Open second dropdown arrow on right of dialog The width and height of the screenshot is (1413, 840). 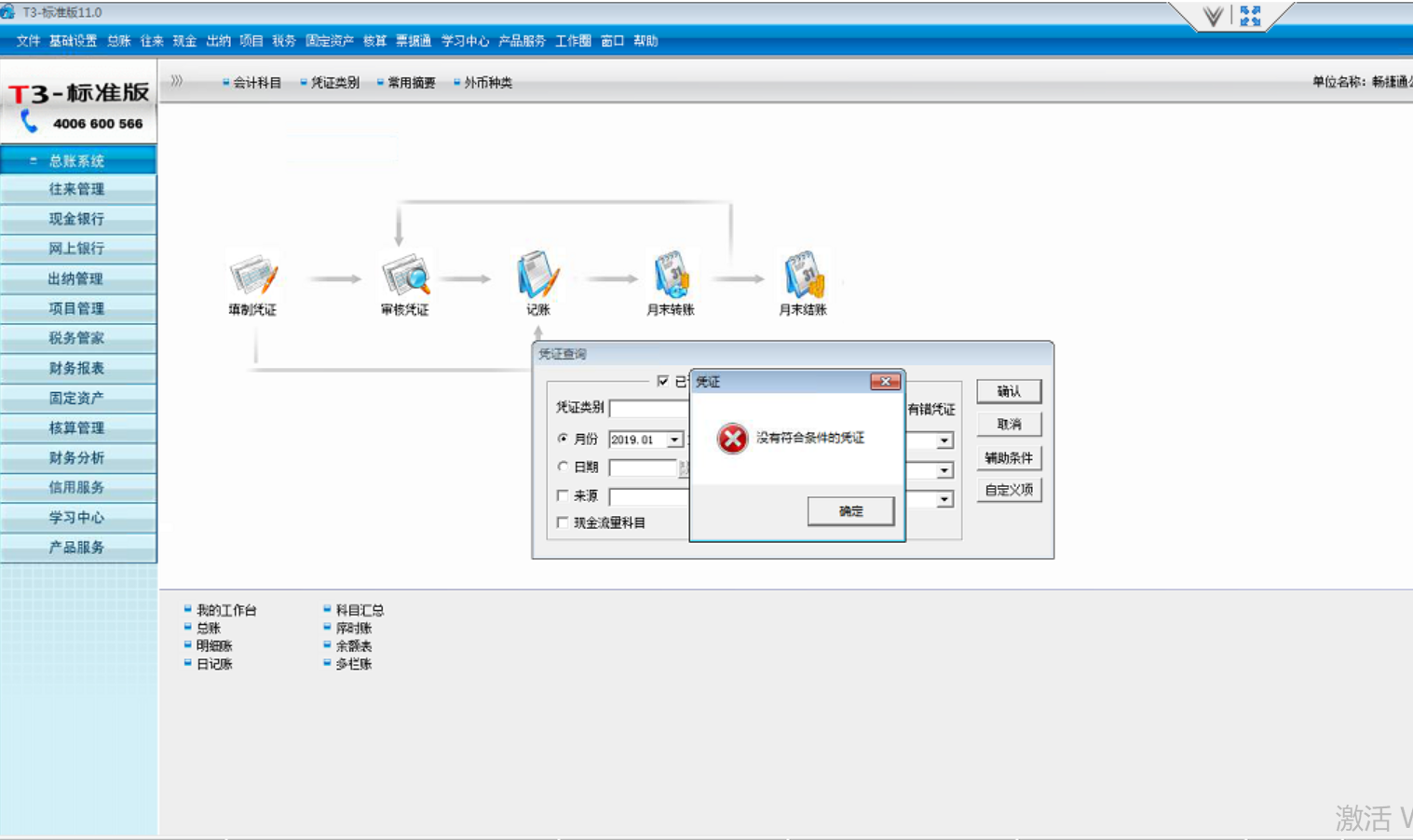pos(944,470)
